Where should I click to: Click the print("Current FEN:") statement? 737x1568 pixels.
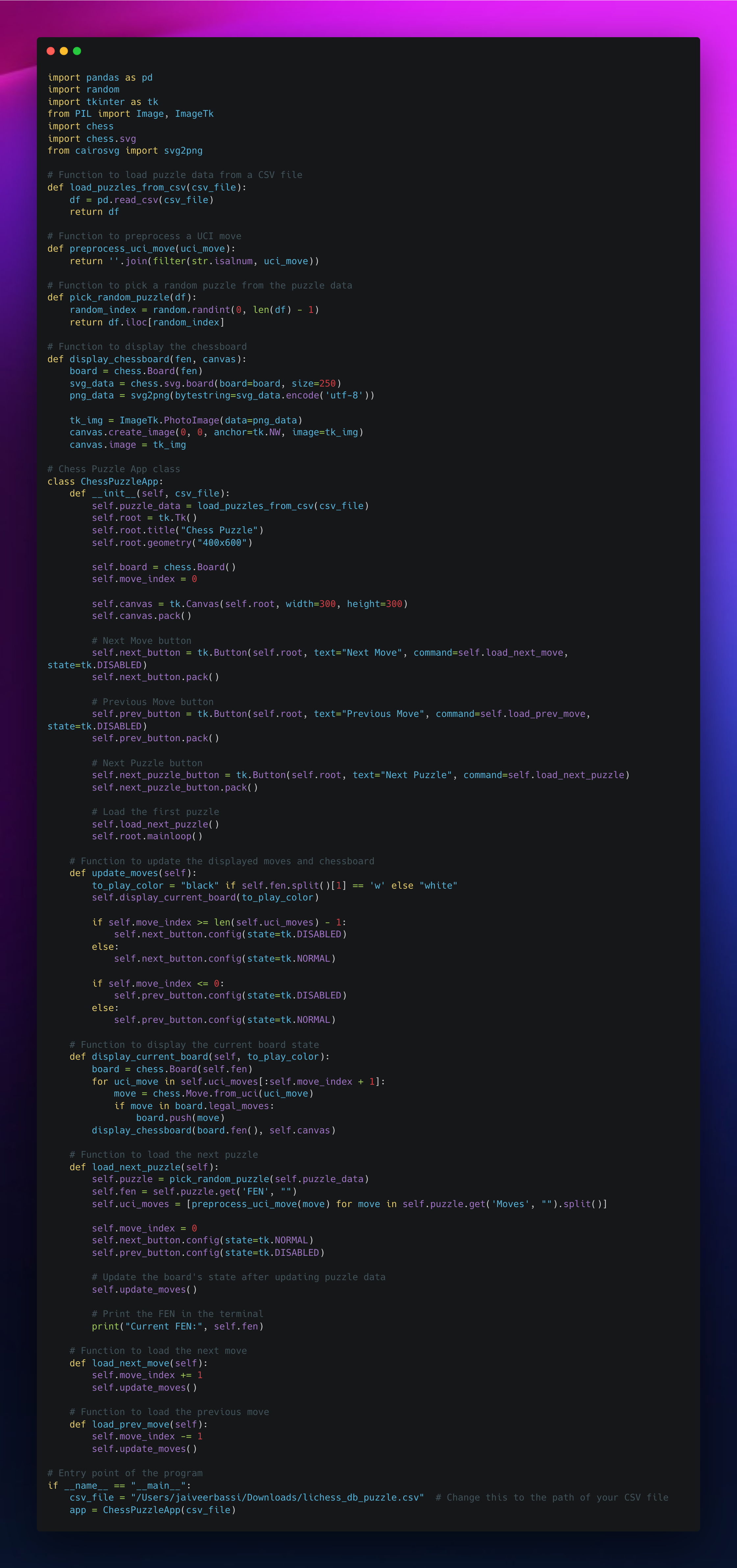point(177,1326)
